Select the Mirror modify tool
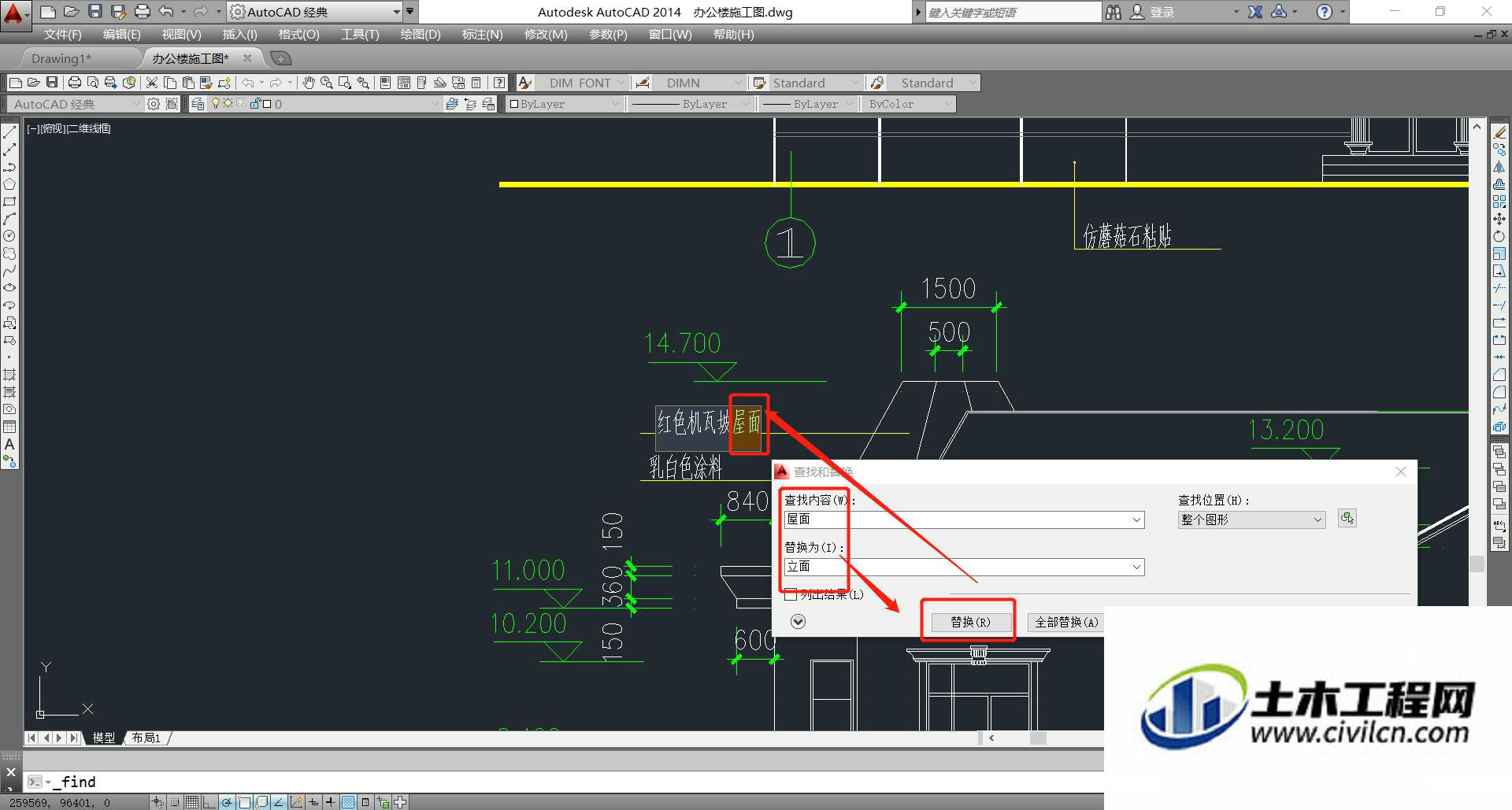This screenshot has height=810, width=1512. tap(1499, 167)
